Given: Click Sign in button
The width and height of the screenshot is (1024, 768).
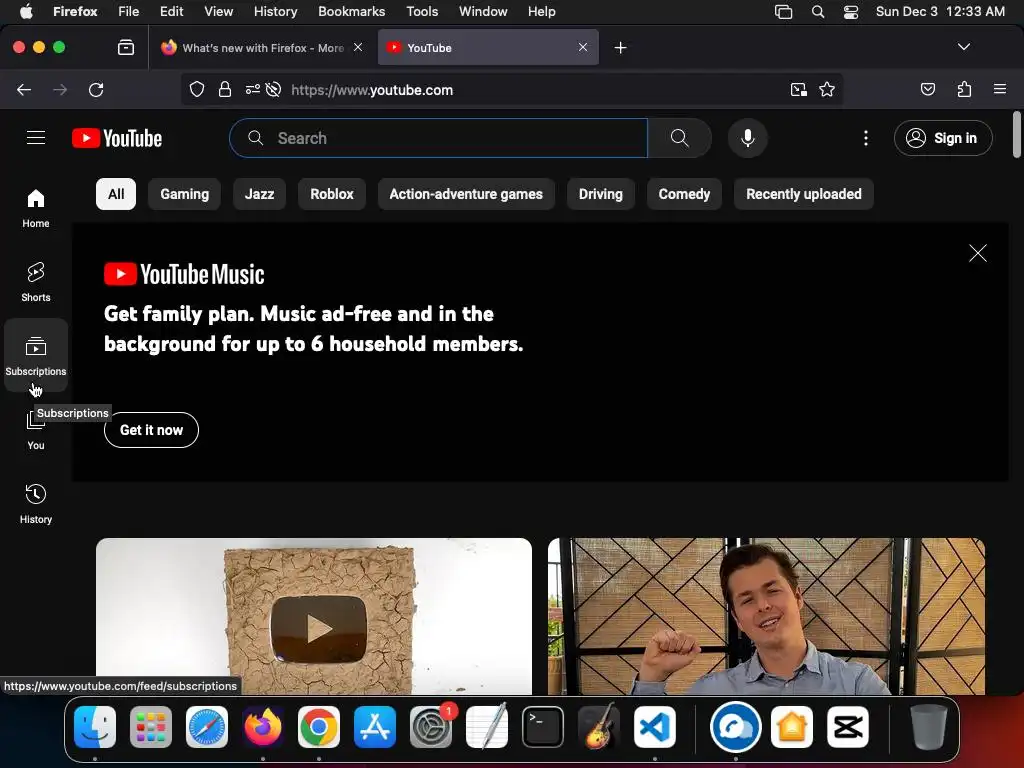Looking at the screenshot, I should [943, 138].
